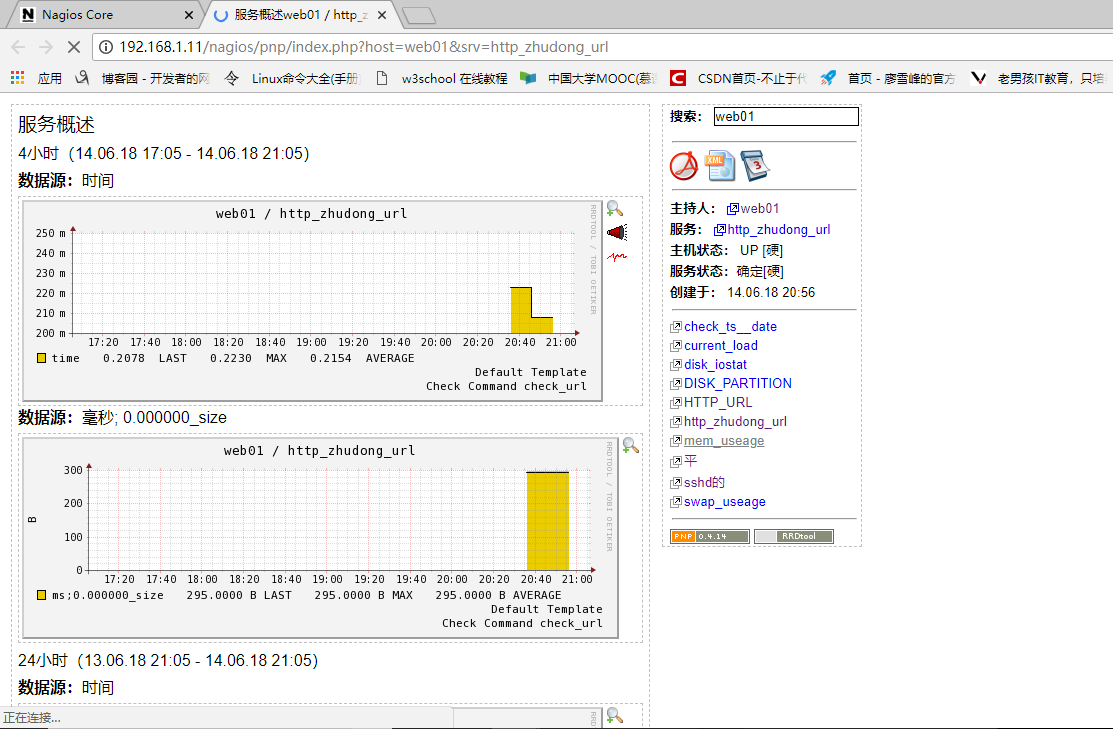Click the search field containing web01
Screen dimensions: 1113x729
pyautogui.click(x=786, y=116)
